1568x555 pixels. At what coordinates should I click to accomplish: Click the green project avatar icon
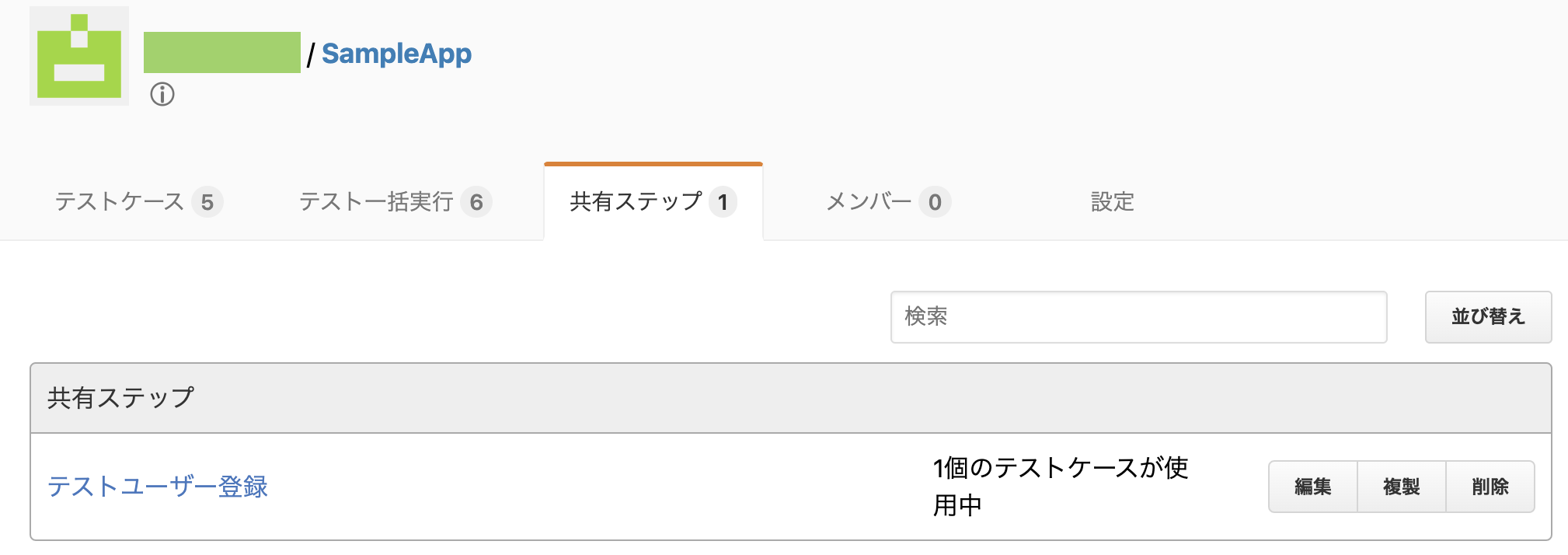(79, 56)
